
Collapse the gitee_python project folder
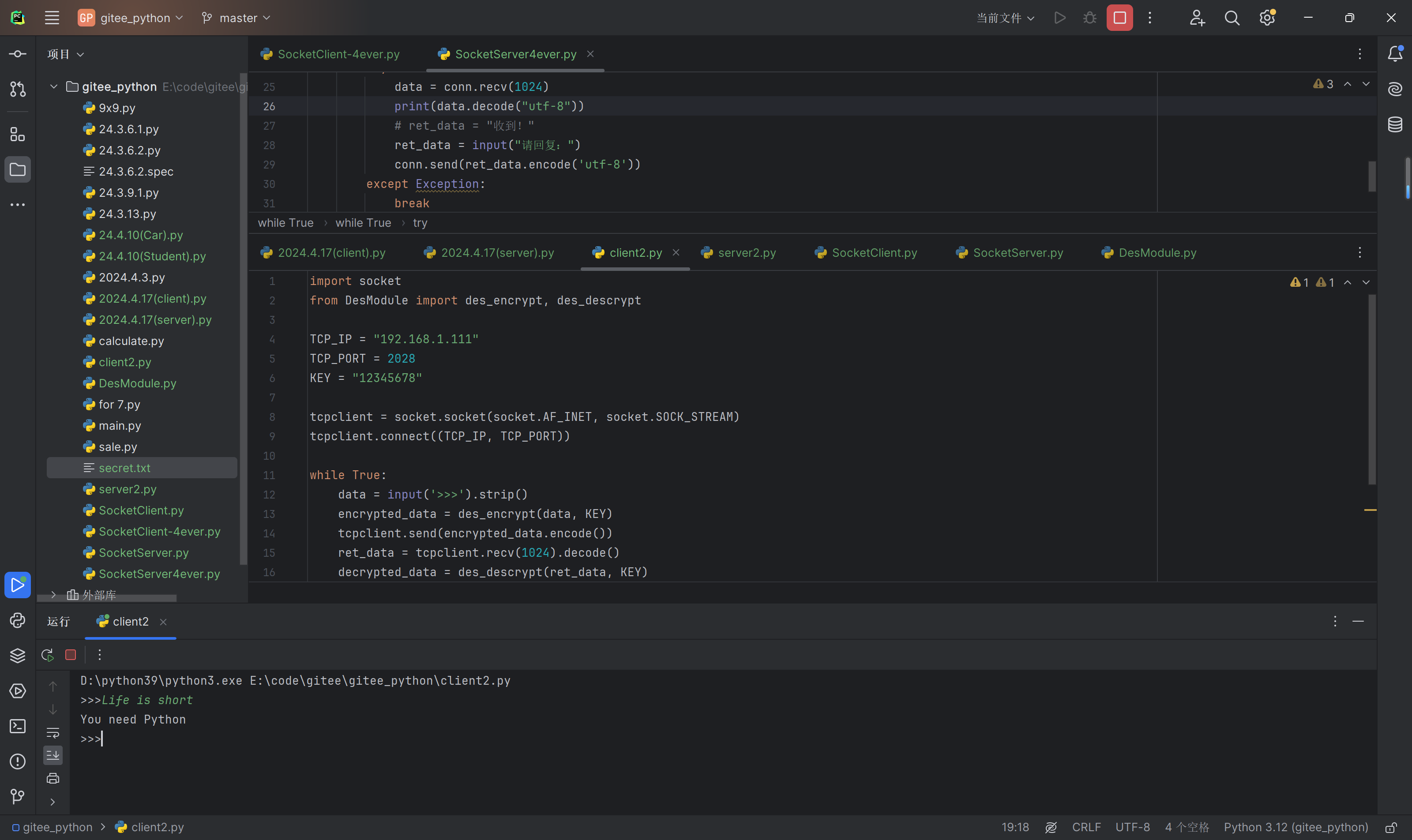pos(54,86)
